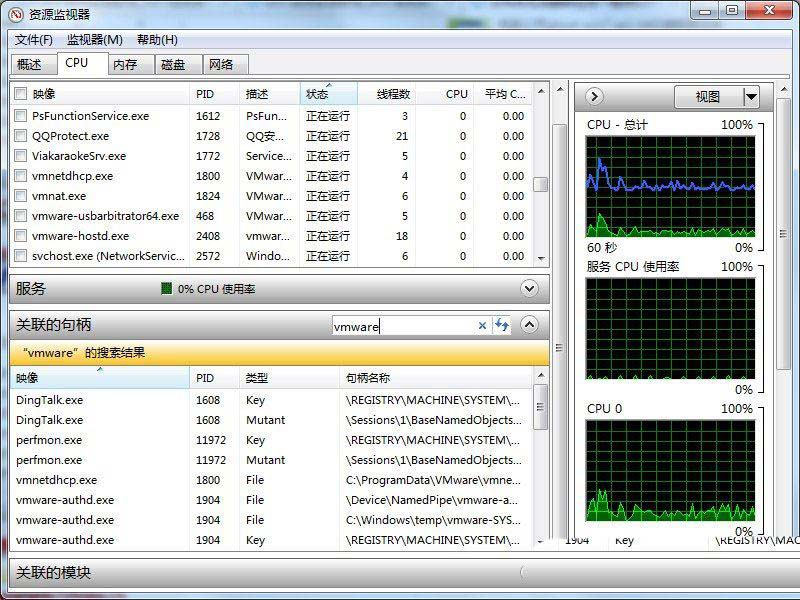Check the vmware-hostd.exe process checkbox
This screenshot has height=600, width=800.
(21, 236)
